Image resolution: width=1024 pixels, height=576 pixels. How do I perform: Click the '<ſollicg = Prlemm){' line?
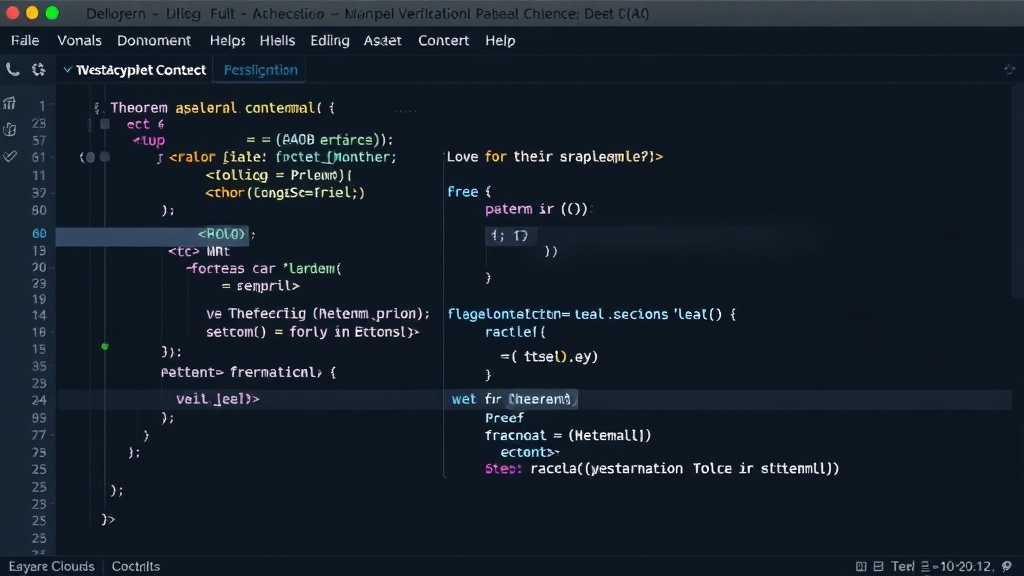click(x=279, y=175)
